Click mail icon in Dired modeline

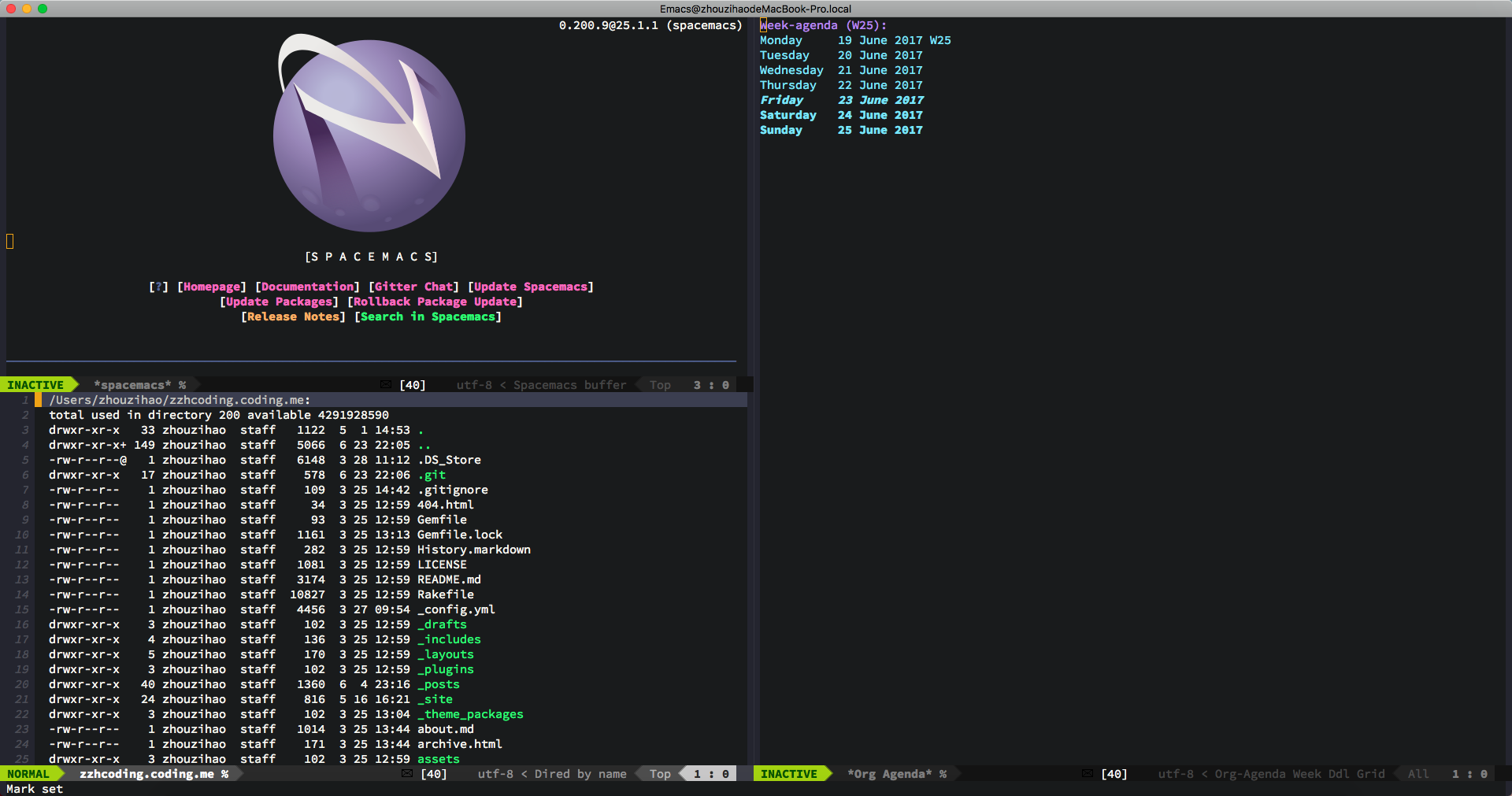[x=407, y=774]
